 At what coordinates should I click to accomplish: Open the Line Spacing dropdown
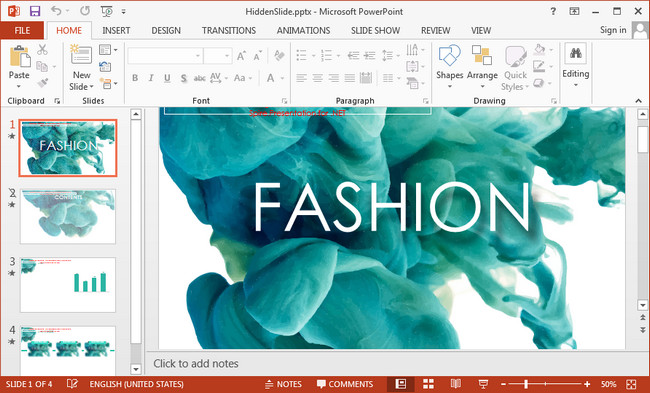point(390,55)
